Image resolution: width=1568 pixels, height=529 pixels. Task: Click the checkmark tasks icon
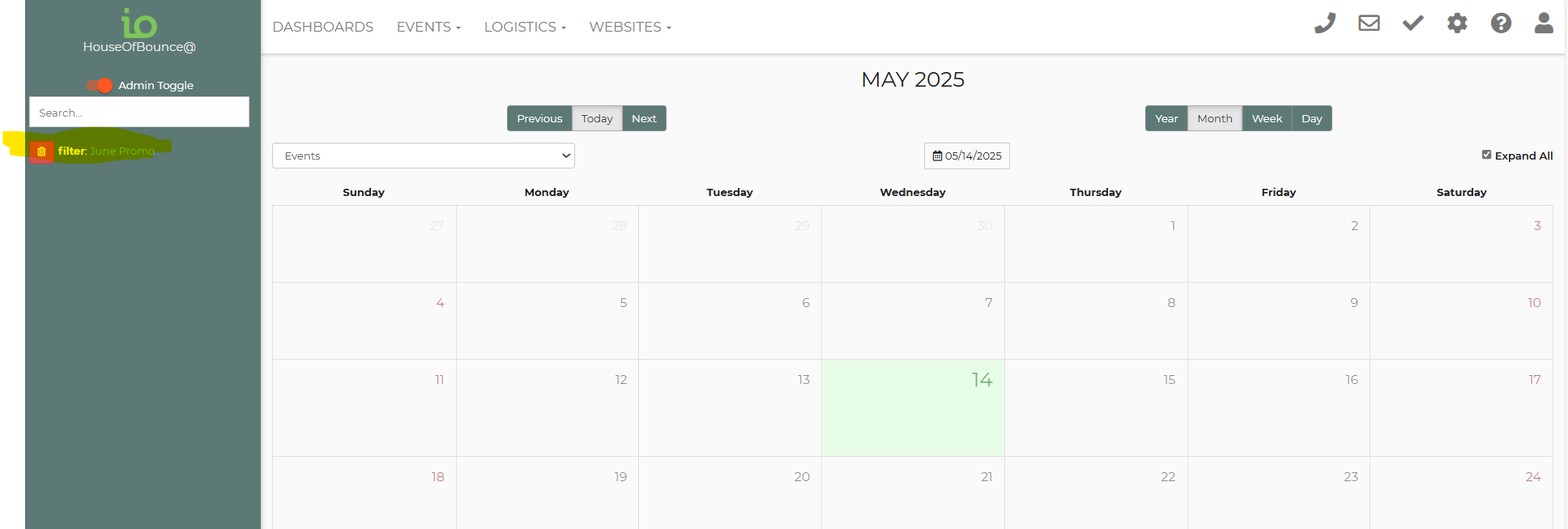tap(1413, 23)
